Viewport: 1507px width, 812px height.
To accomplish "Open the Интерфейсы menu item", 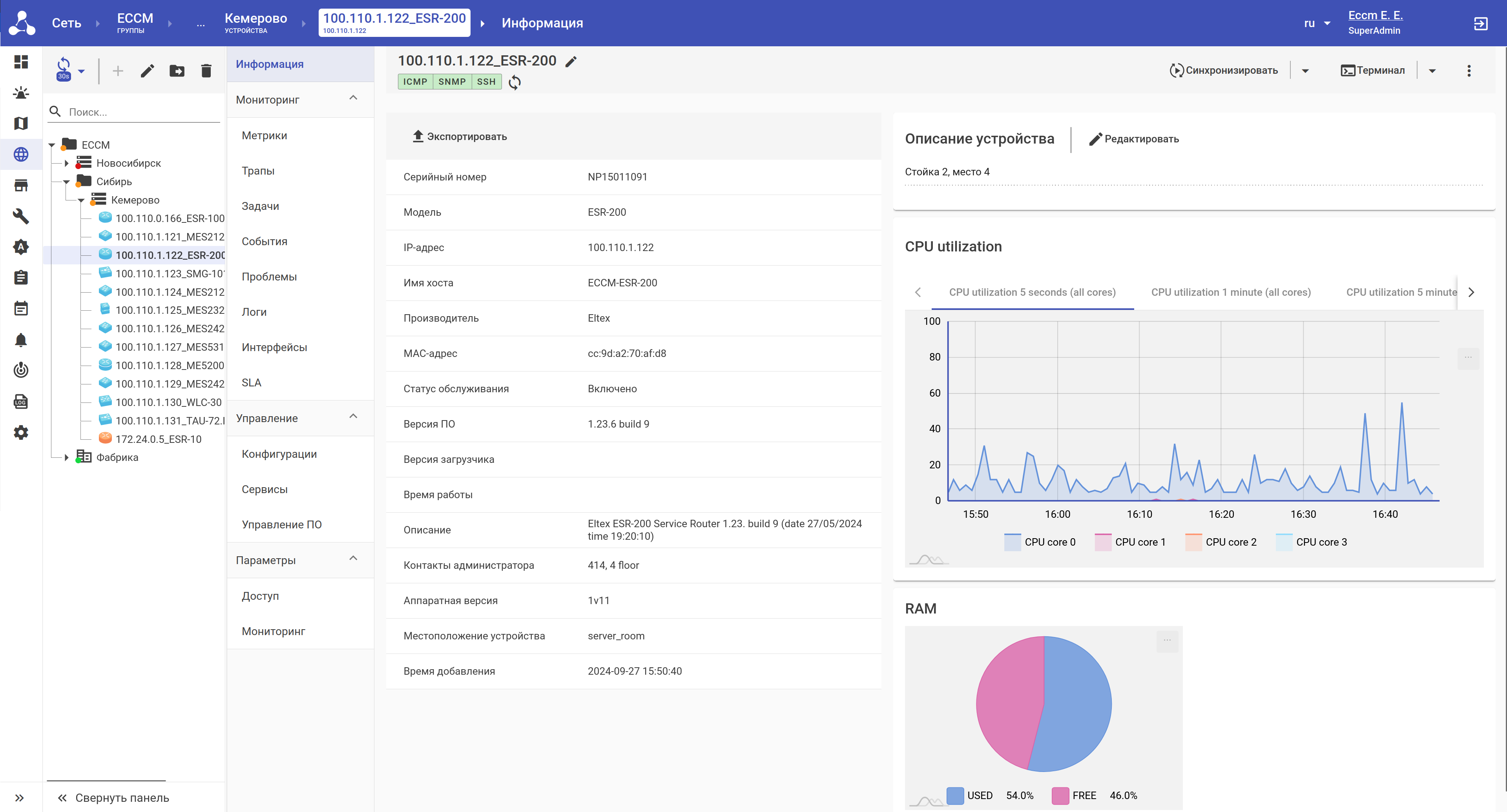I will click(274, 347).
